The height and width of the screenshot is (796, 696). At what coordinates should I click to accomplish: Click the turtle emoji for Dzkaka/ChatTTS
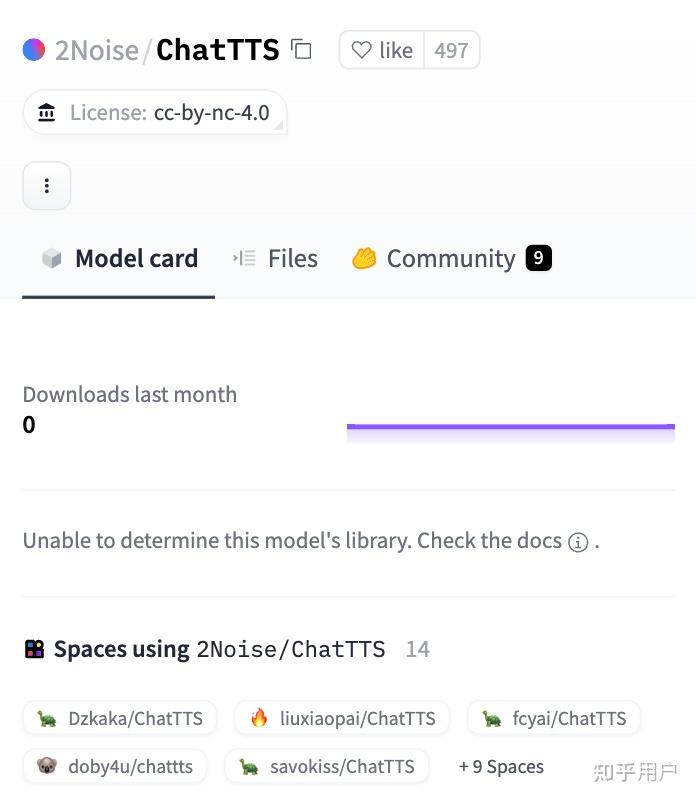47,718
